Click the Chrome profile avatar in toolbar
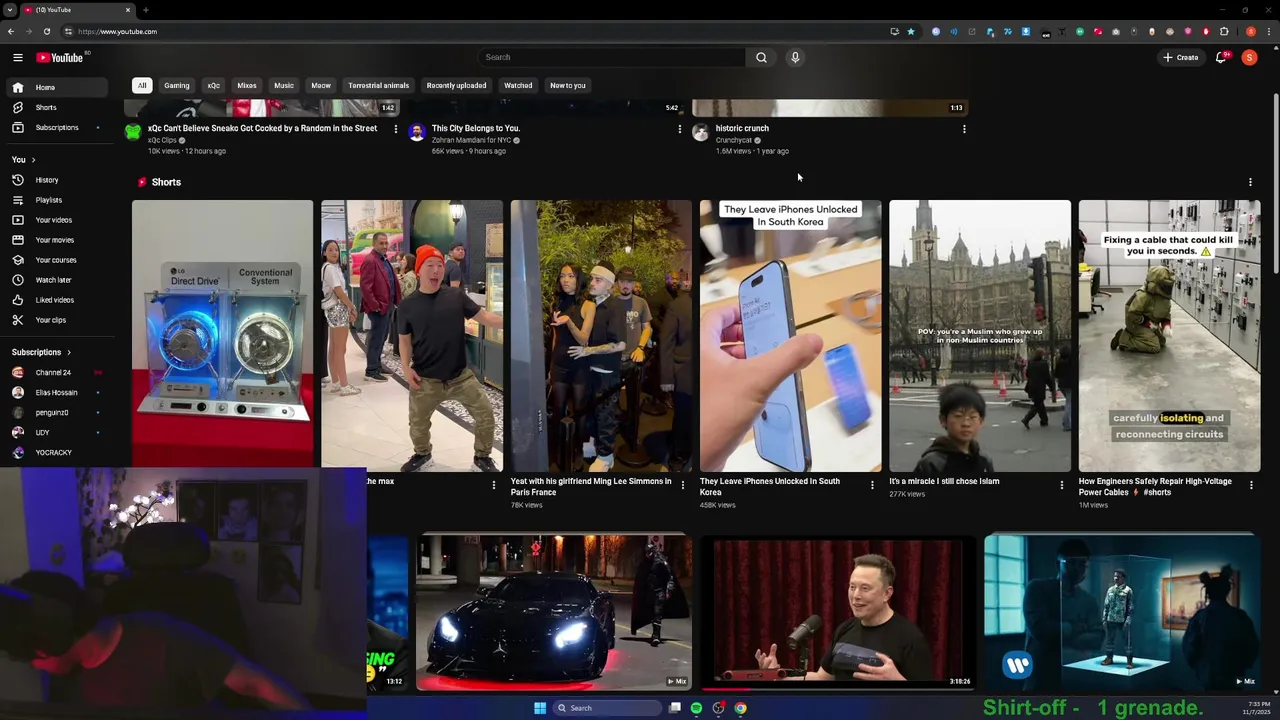This screenshot has width=1280, height=720. click(x=1250, y=31)
